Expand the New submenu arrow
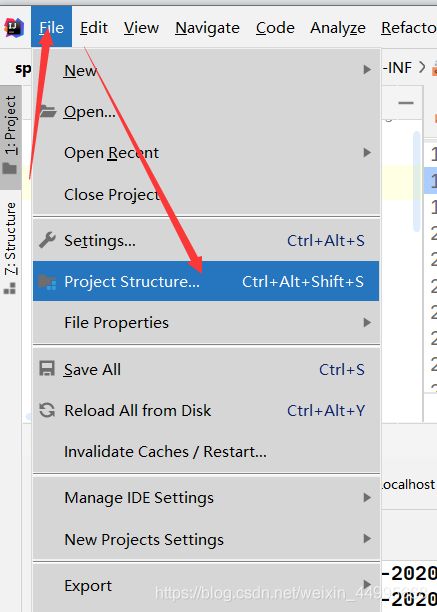The width and height of the screenshot is (437, 612). coord(367,69)
